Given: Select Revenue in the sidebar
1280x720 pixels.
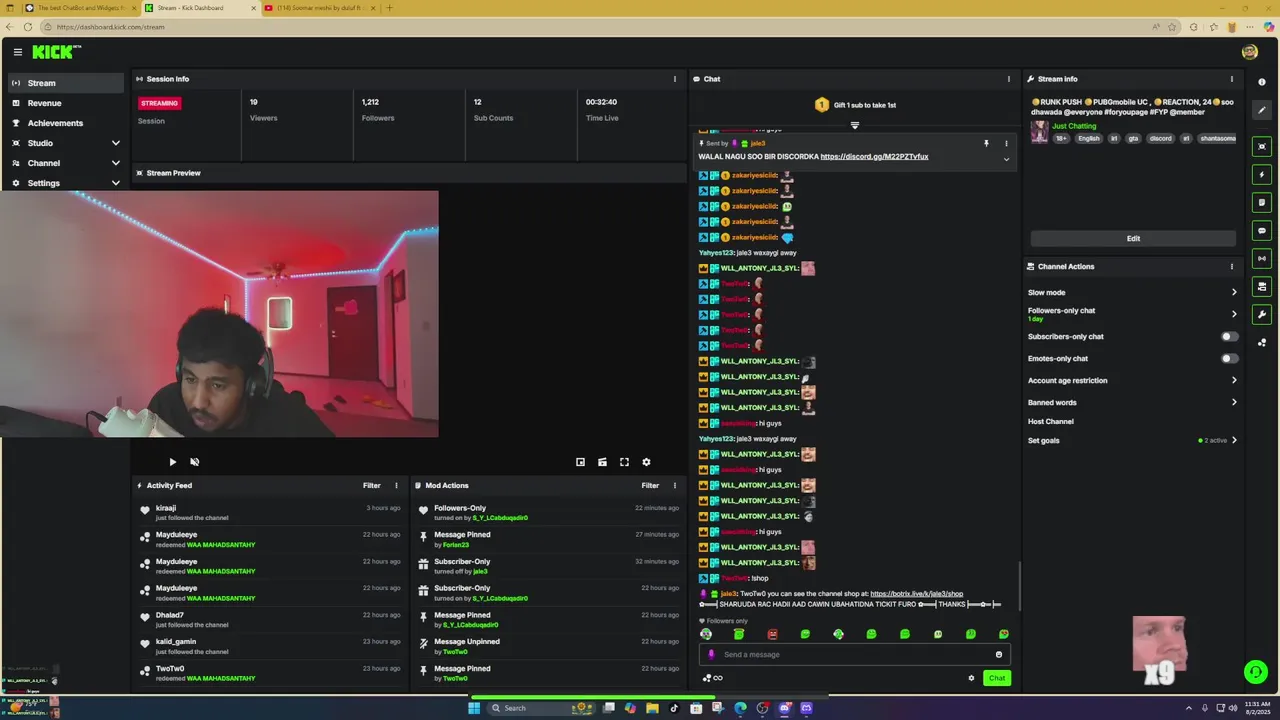Looking at the screenshot, I should [x=66, y=103].
